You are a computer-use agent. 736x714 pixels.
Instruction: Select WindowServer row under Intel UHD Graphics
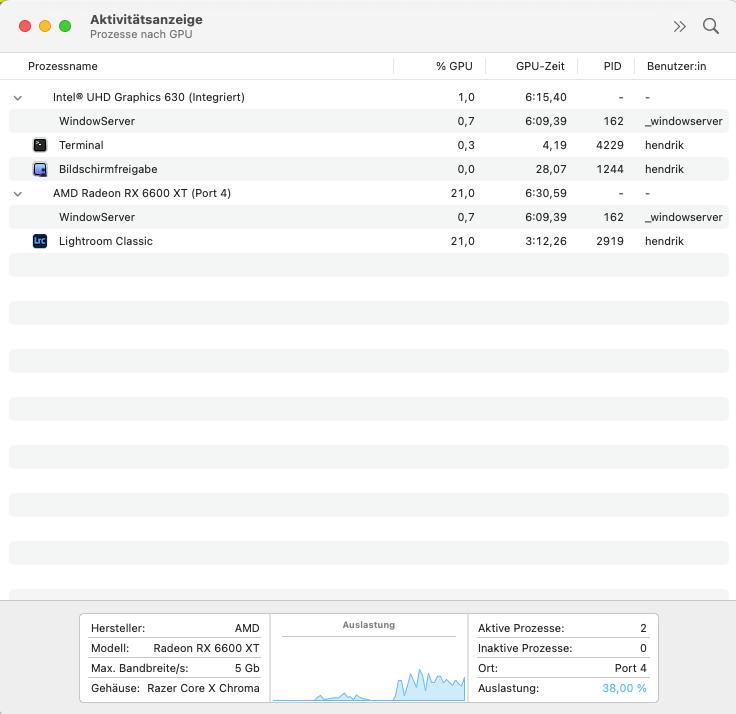[x=368, y=121]
